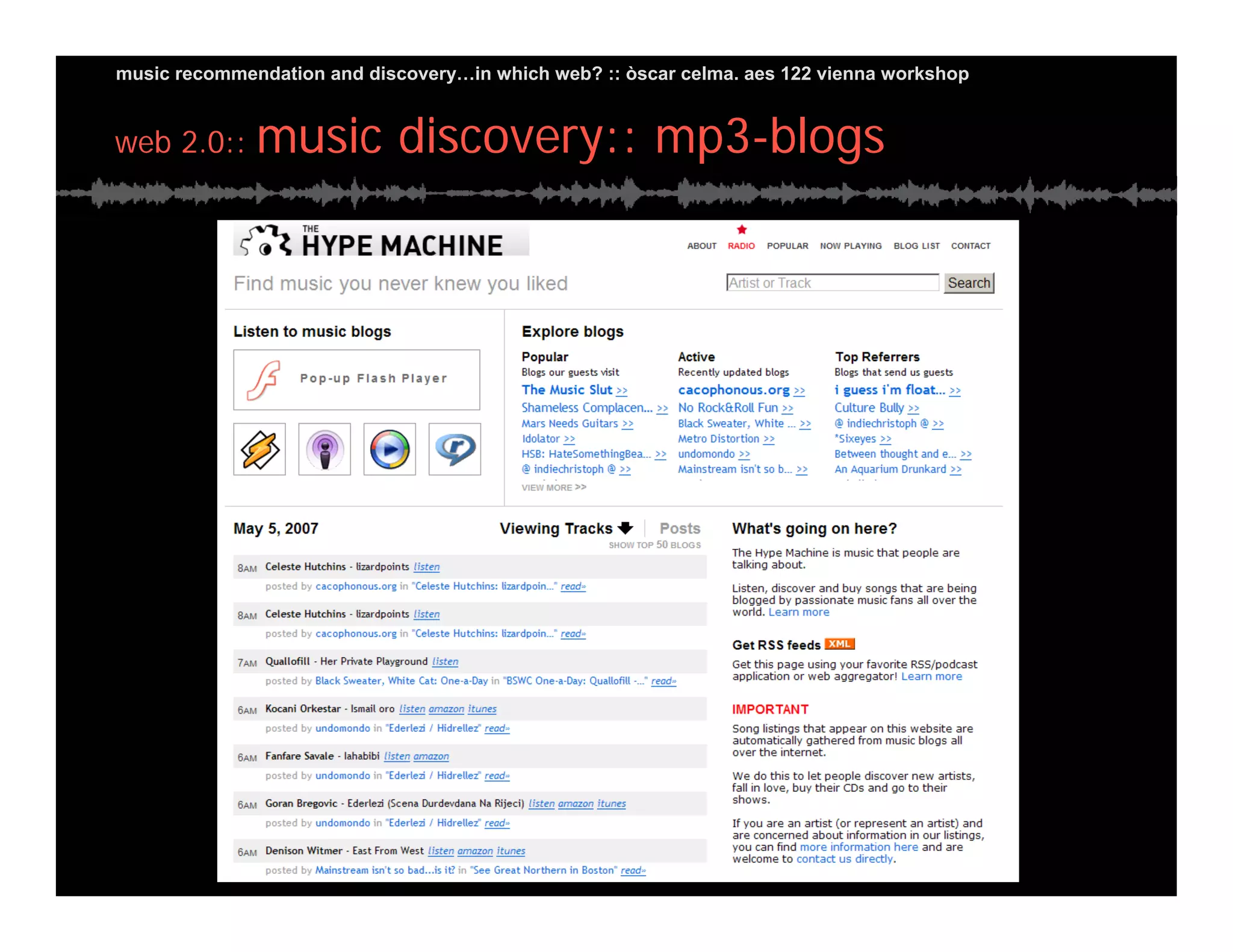This screenshot has width=1233, height=952.
Task: Open more information here link
Action: tap(859, 847)
